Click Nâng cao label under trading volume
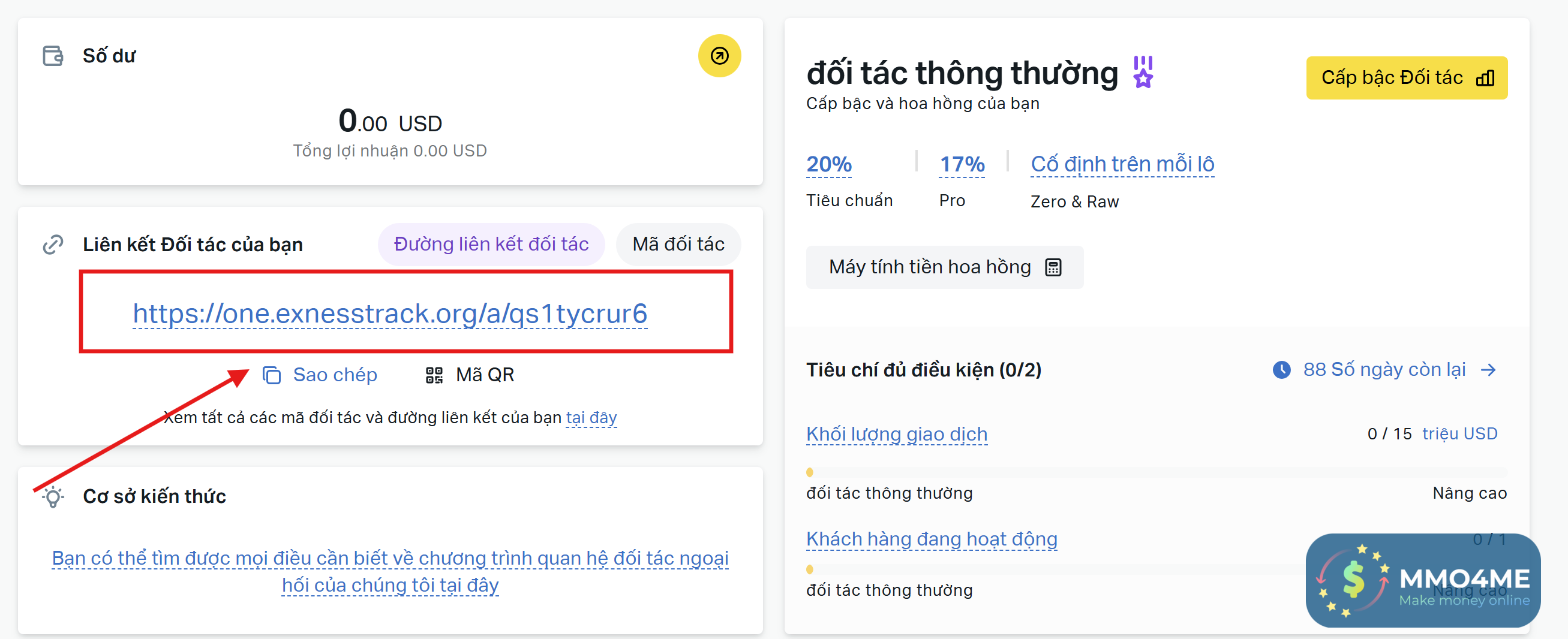Viewport: 1568px width, 639px height. pyautogui.click(x=1469, y=493)
